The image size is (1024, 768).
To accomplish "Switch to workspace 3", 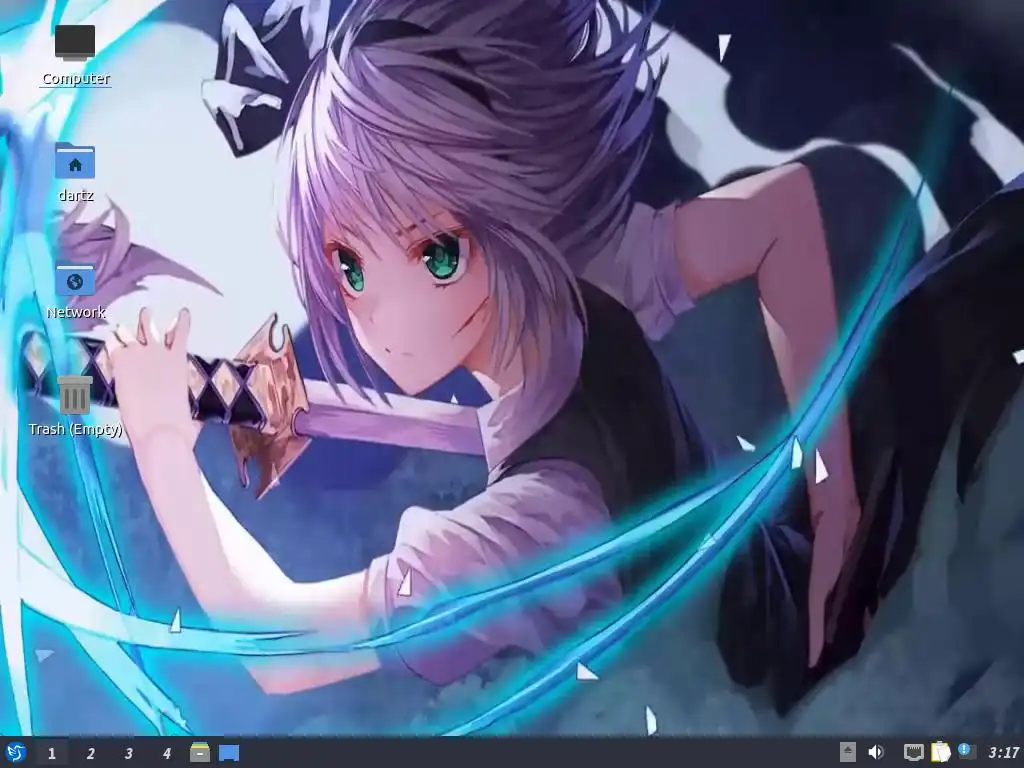I will pyautogui.click(x=128, y=754).
